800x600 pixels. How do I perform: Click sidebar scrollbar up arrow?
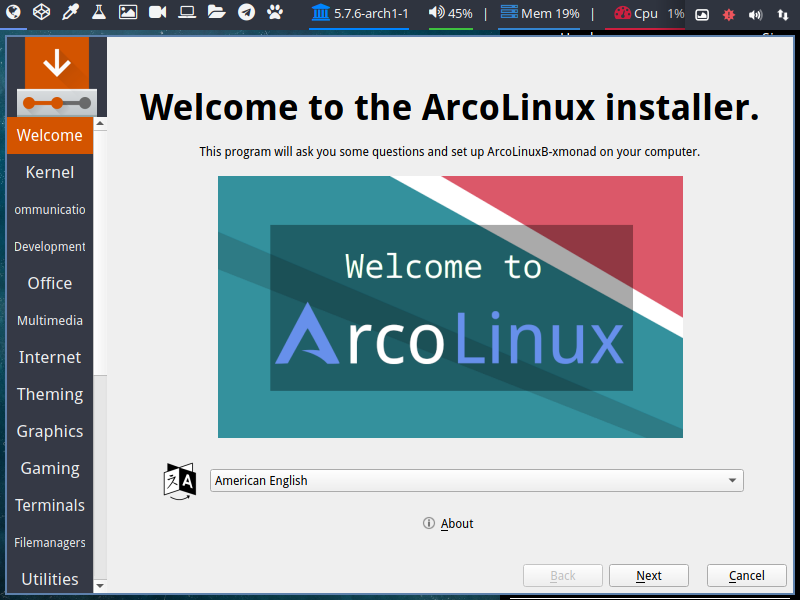tap(100, 123)
